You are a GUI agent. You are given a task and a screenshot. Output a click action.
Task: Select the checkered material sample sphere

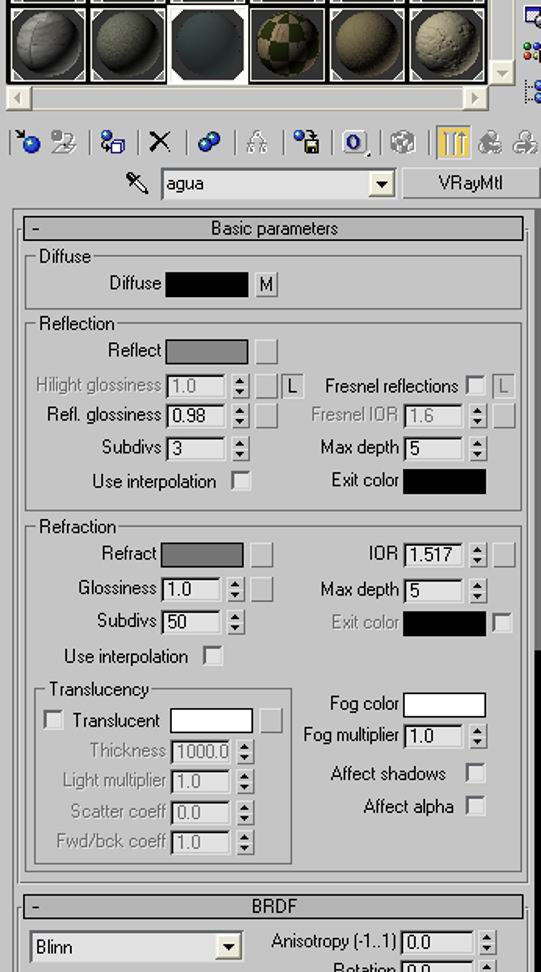pyautogui.click(x=288, y=45)
